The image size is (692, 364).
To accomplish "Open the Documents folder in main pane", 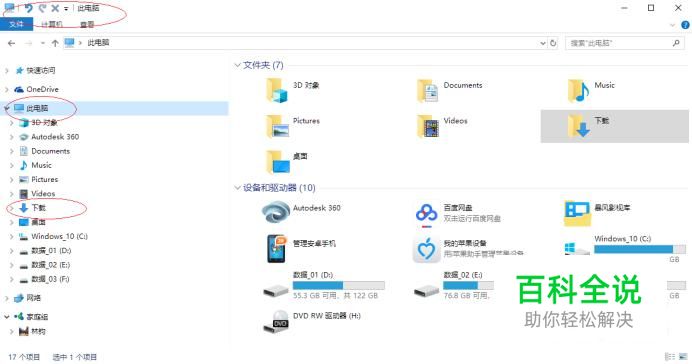I will tap(428, 90).
